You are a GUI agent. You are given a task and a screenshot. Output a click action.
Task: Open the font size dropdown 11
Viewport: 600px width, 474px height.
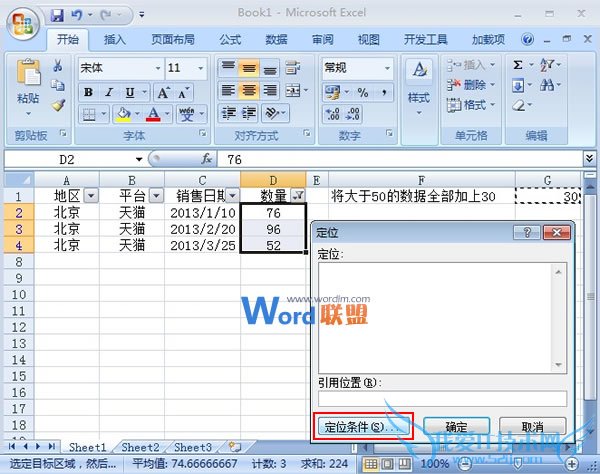pyautogui.click(x=201, y=68)
